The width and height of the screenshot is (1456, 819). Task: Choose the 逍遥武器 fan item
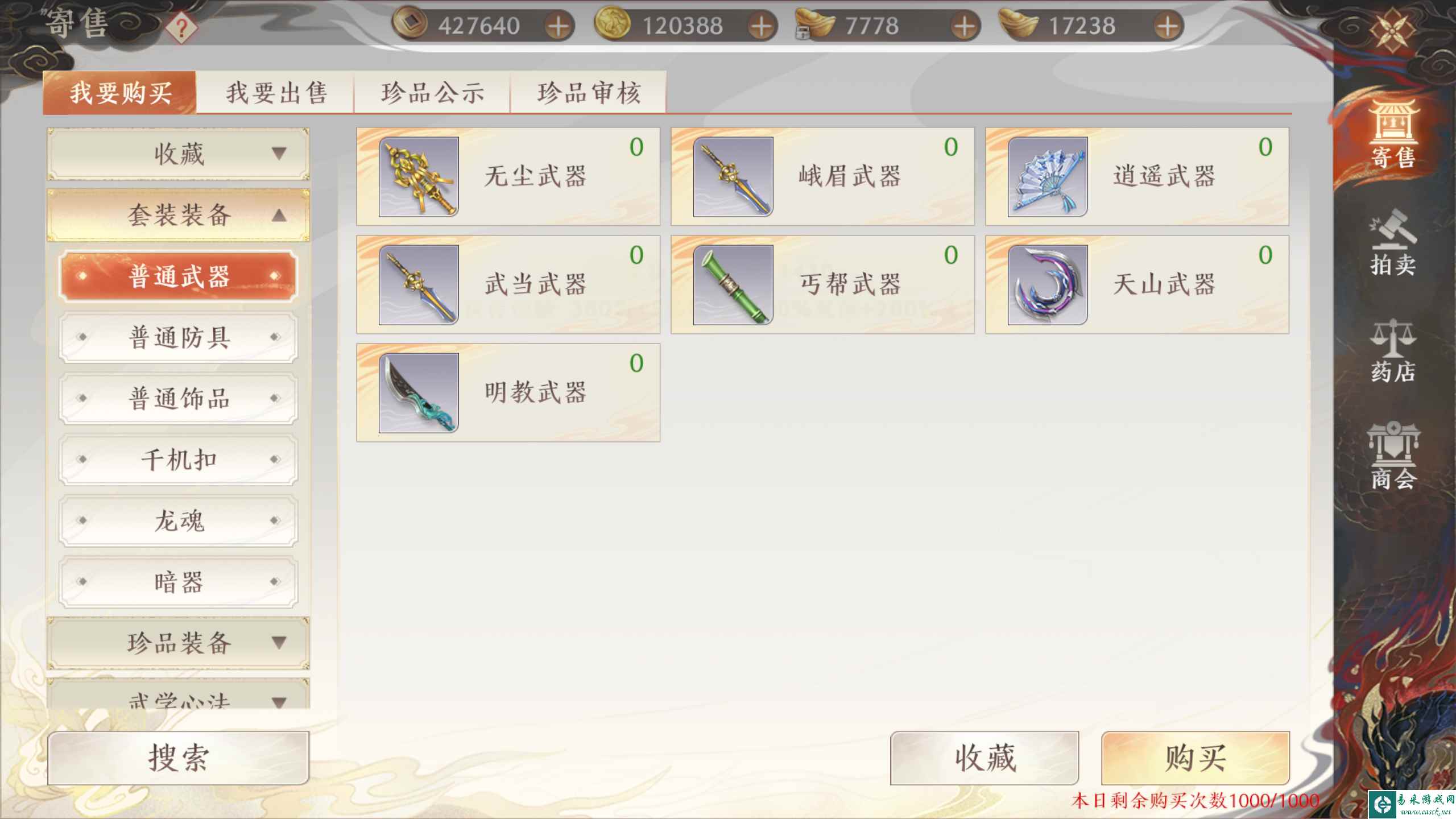click(1137, 176)
